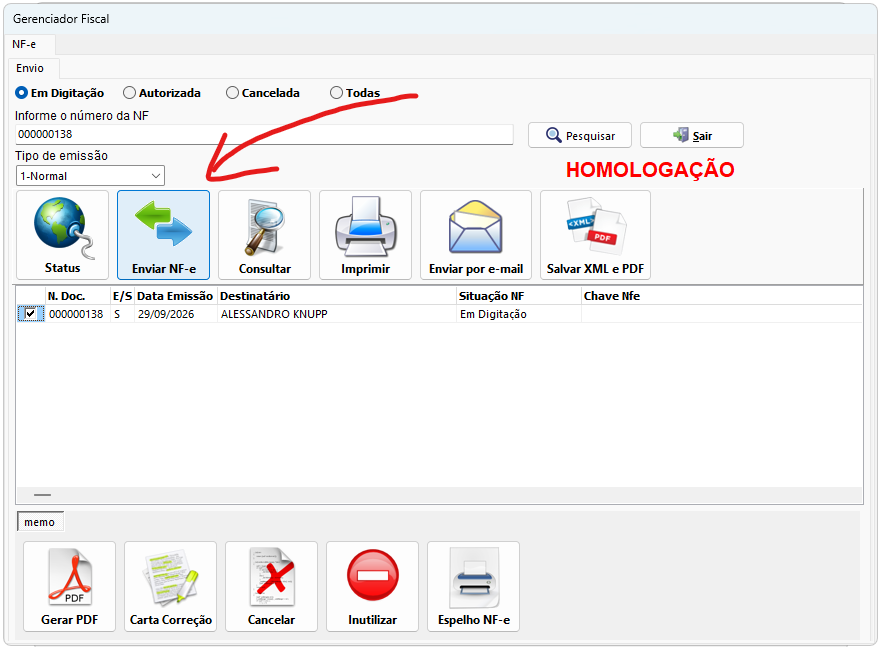Check the SEFAZ Status globe icon
The height and width of the screenshot is (647, 879).
click(x=62, y=234)
